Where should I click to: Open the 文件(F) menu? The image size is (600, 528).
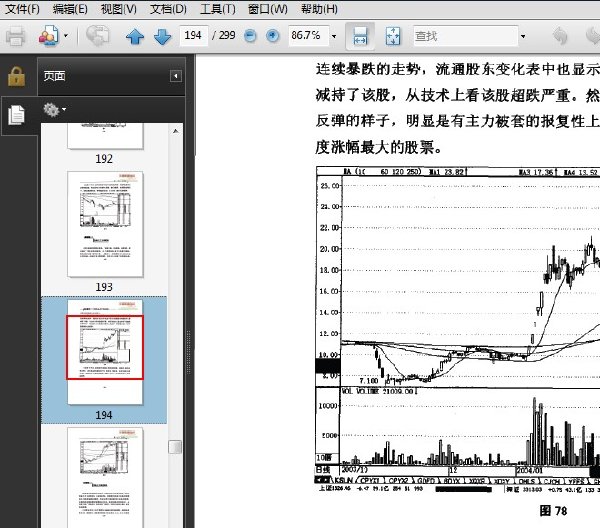point(22,9)
